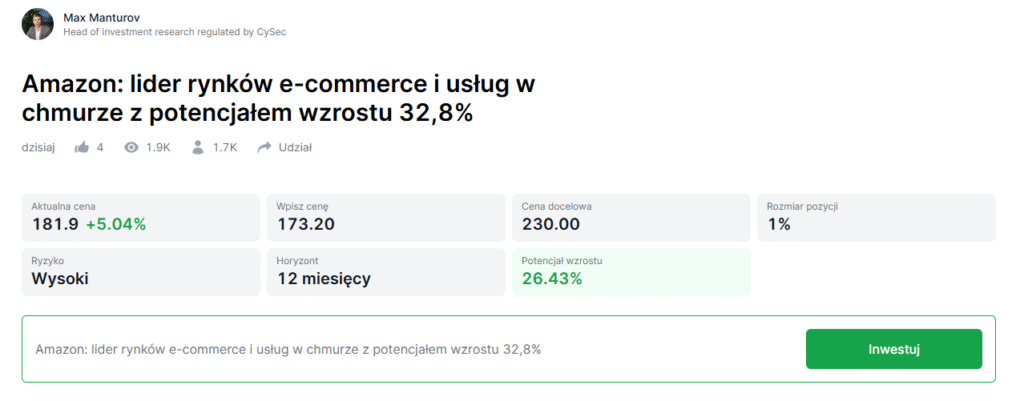Click the Head of investment research subtitle

pyautogui.click(x=174, y=31)
